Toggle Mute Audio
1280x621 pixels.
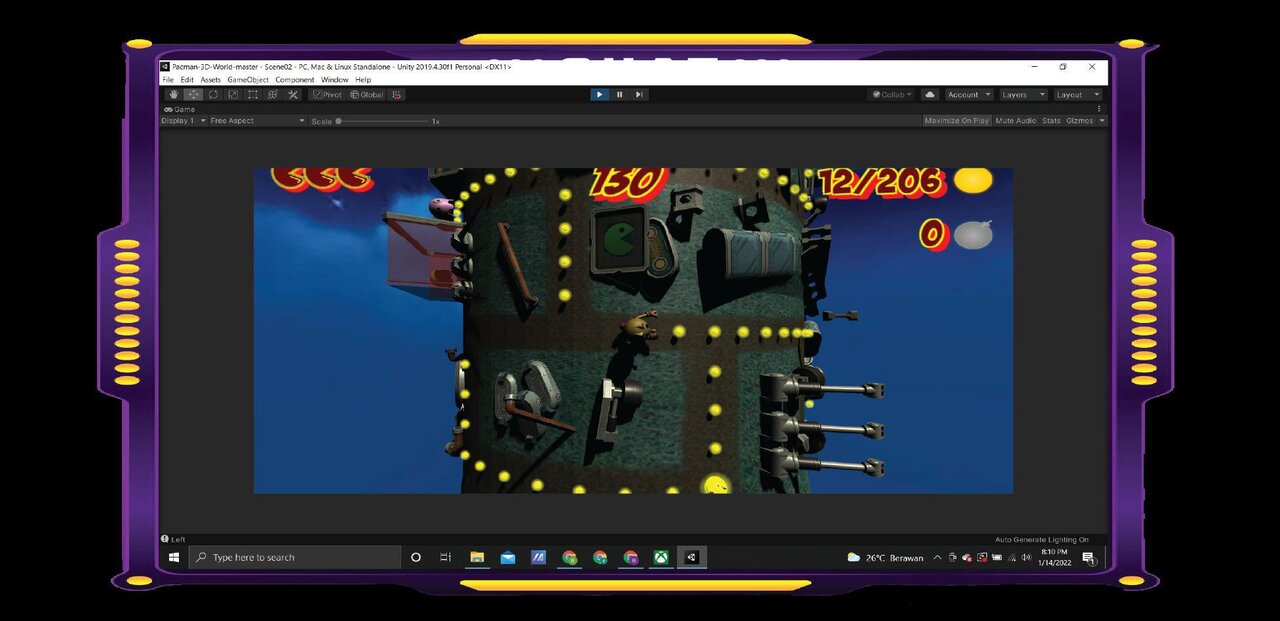(x=1015, y=121)
